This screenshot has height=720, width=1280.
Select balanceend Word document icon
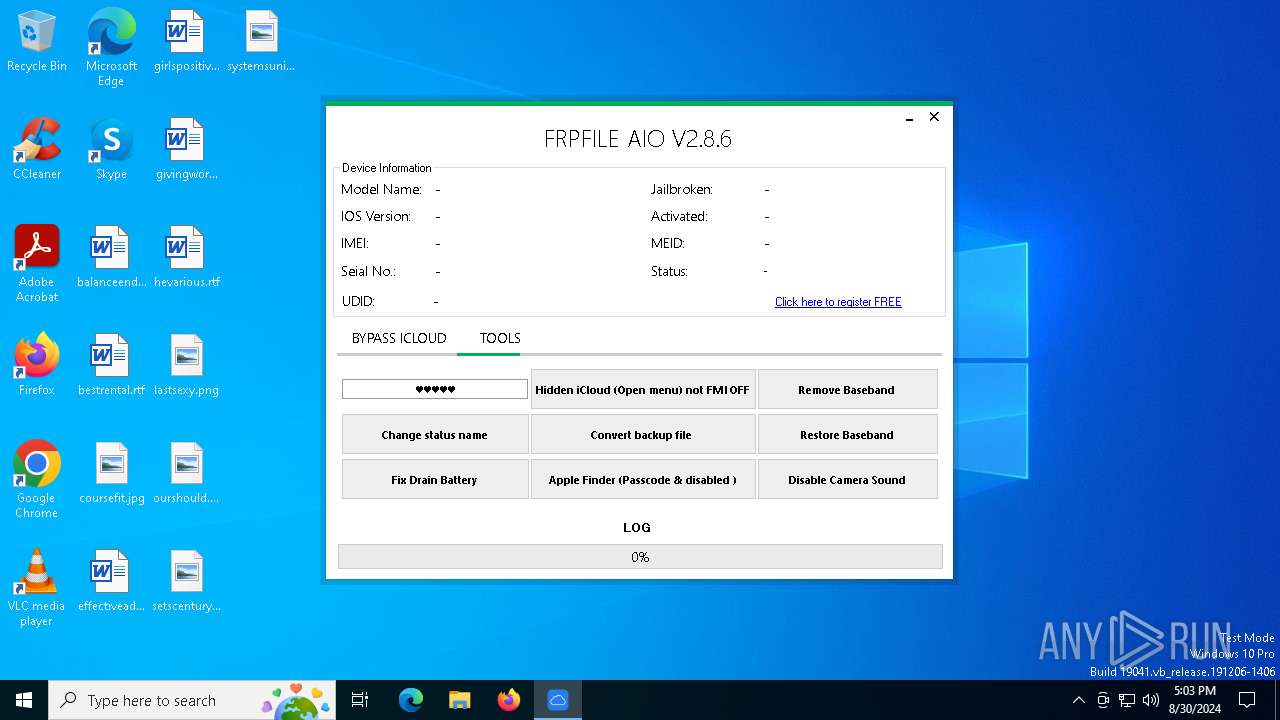pyautogui.click(x=111, y=258)
